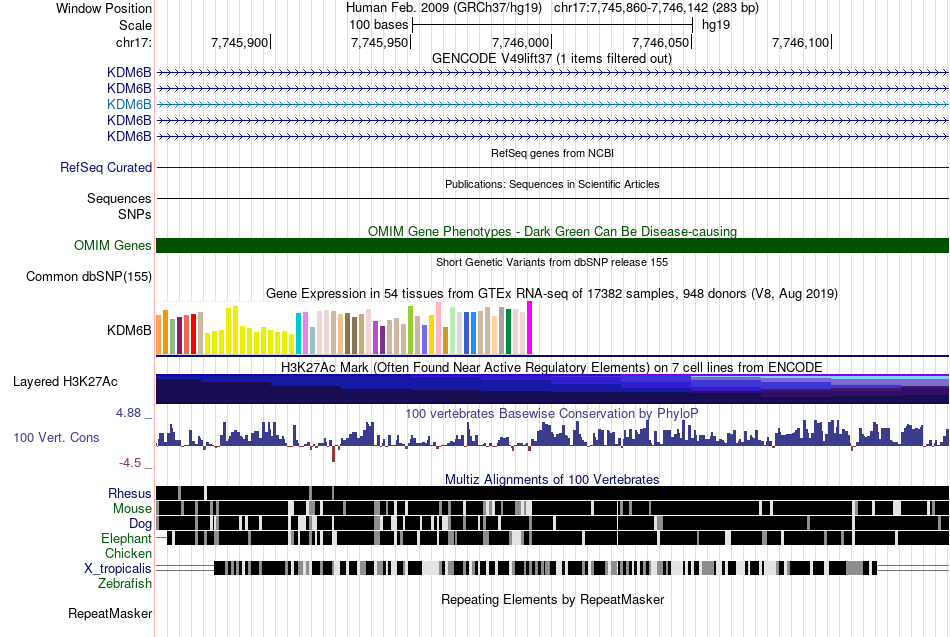Click the 4.88 conservation axis maximum
Image resolution: width=950 pixels, height=637 pixels.
pos(128,413)
